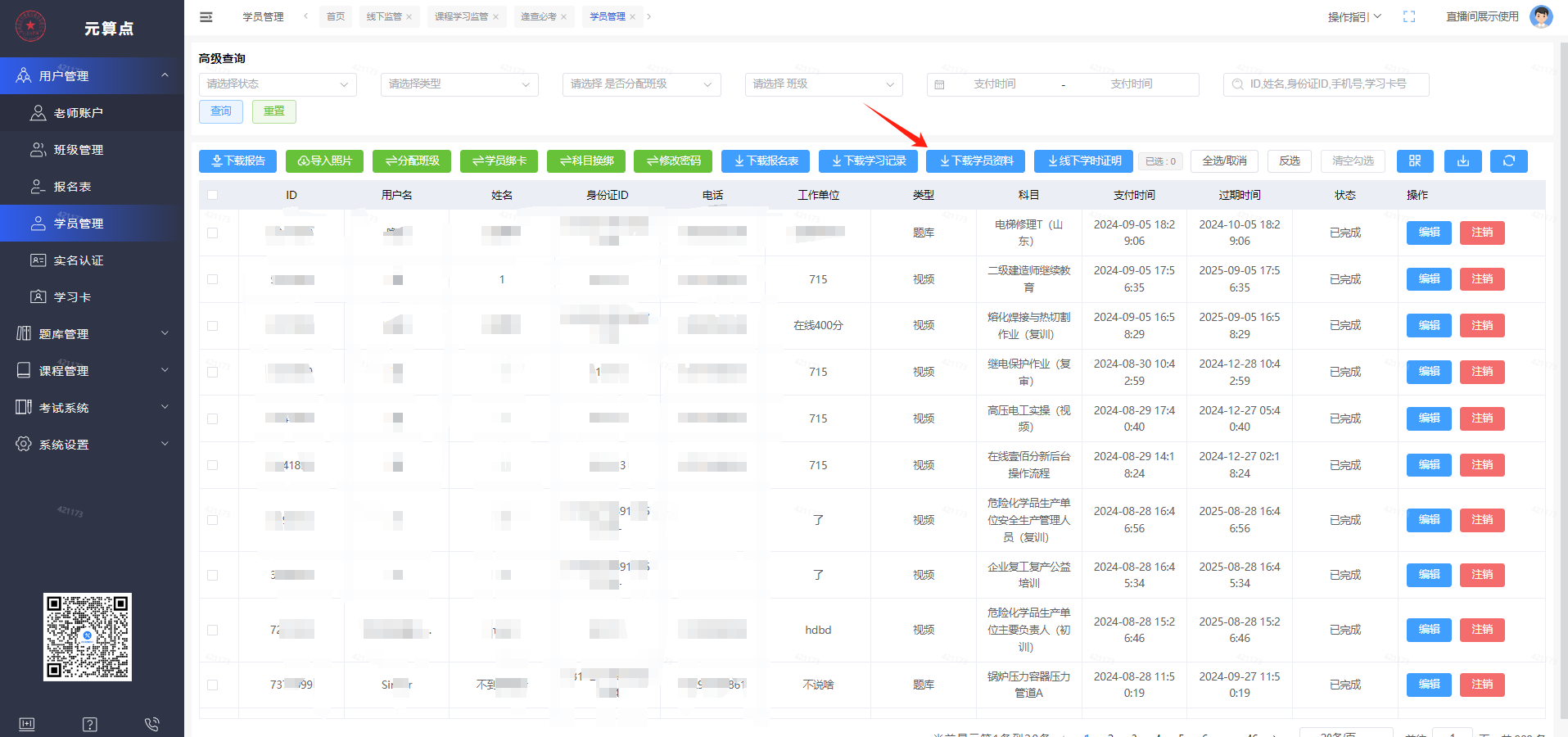Click the blue export download icon button
Screen dimensions: 1568x737
1462,161
